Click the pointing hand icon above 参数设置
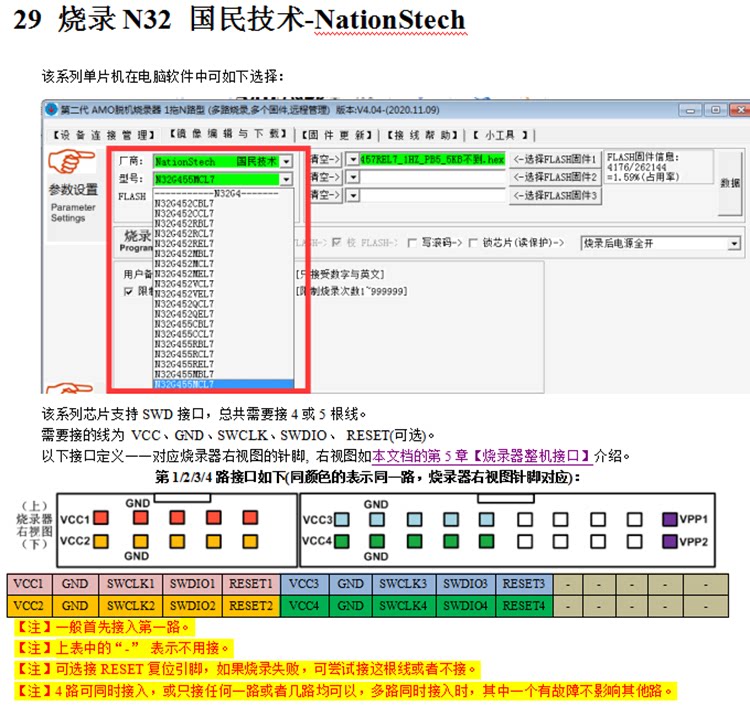Screen dimensions: 750x706 click(x=71, y=162)
